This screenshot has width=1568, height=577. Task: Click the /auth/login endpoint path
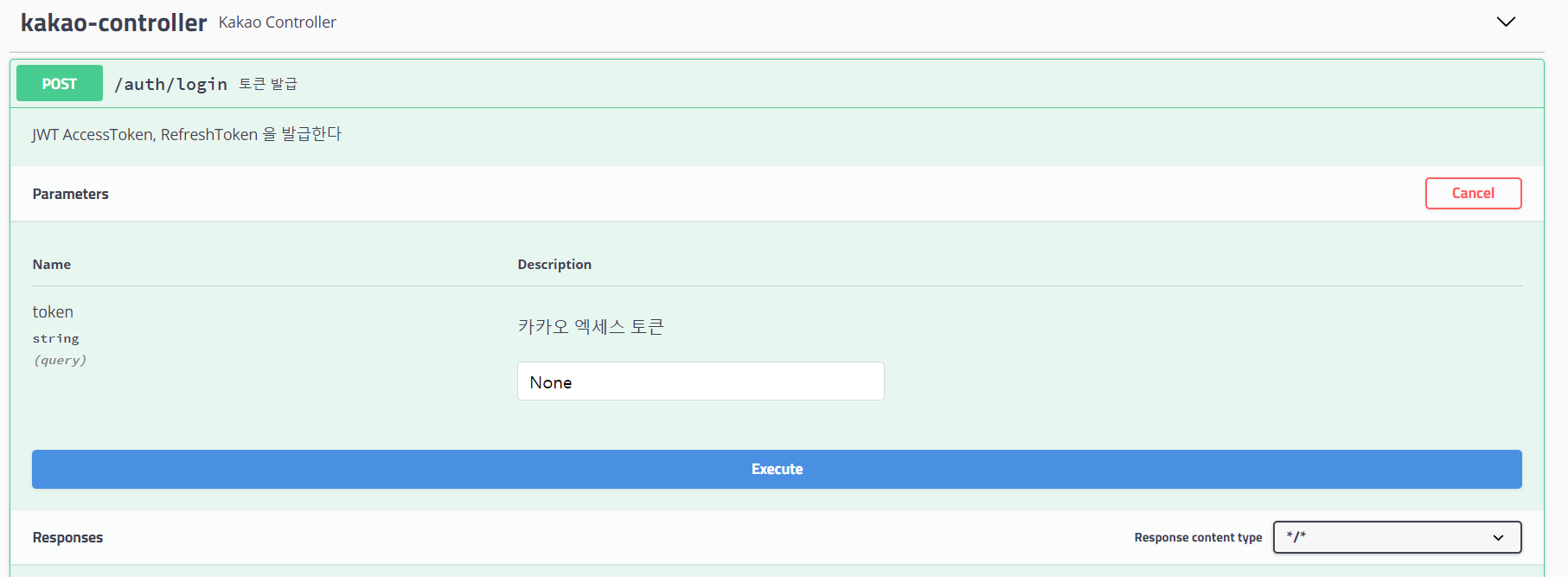[x=171, y=84]
